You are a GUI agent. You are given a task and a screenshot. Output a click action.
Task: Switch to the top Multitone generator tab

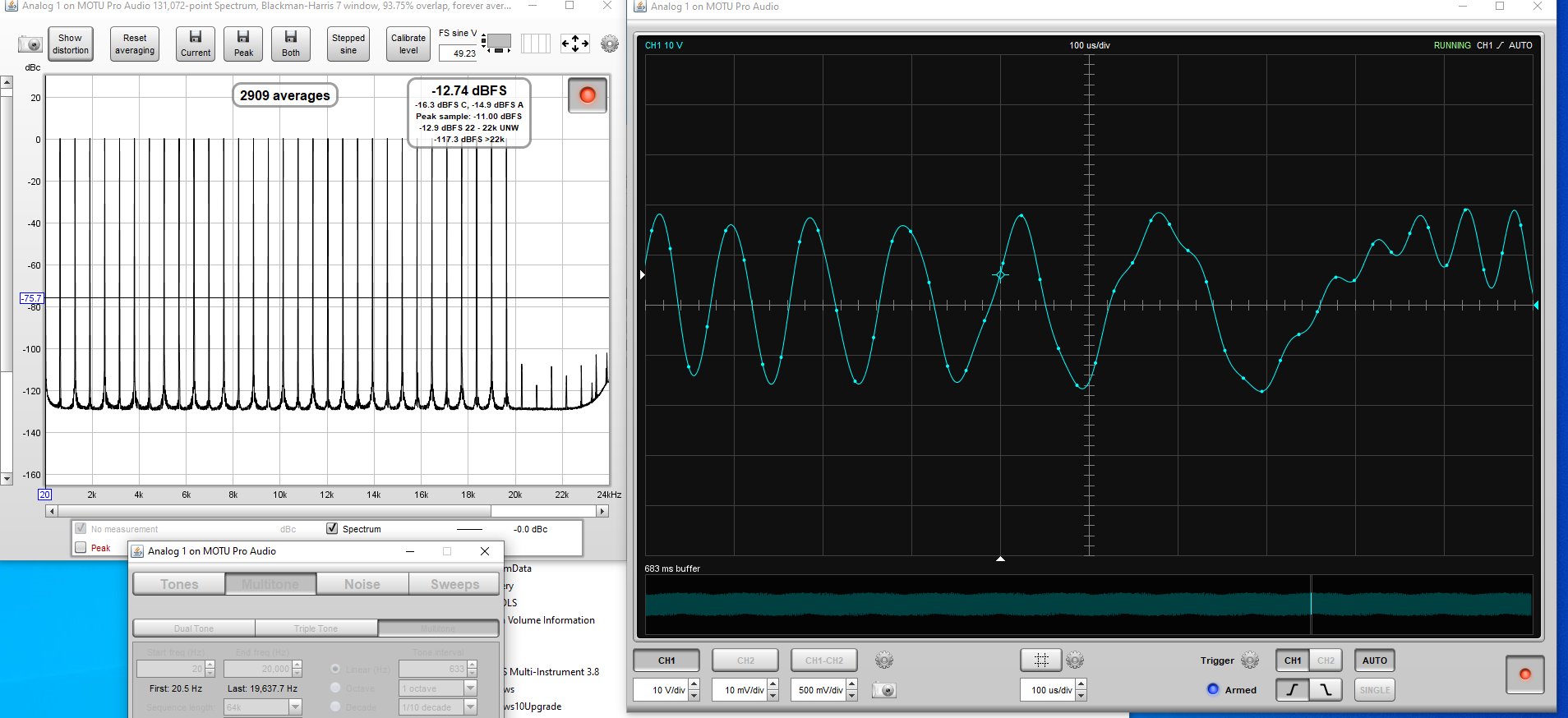270,584
